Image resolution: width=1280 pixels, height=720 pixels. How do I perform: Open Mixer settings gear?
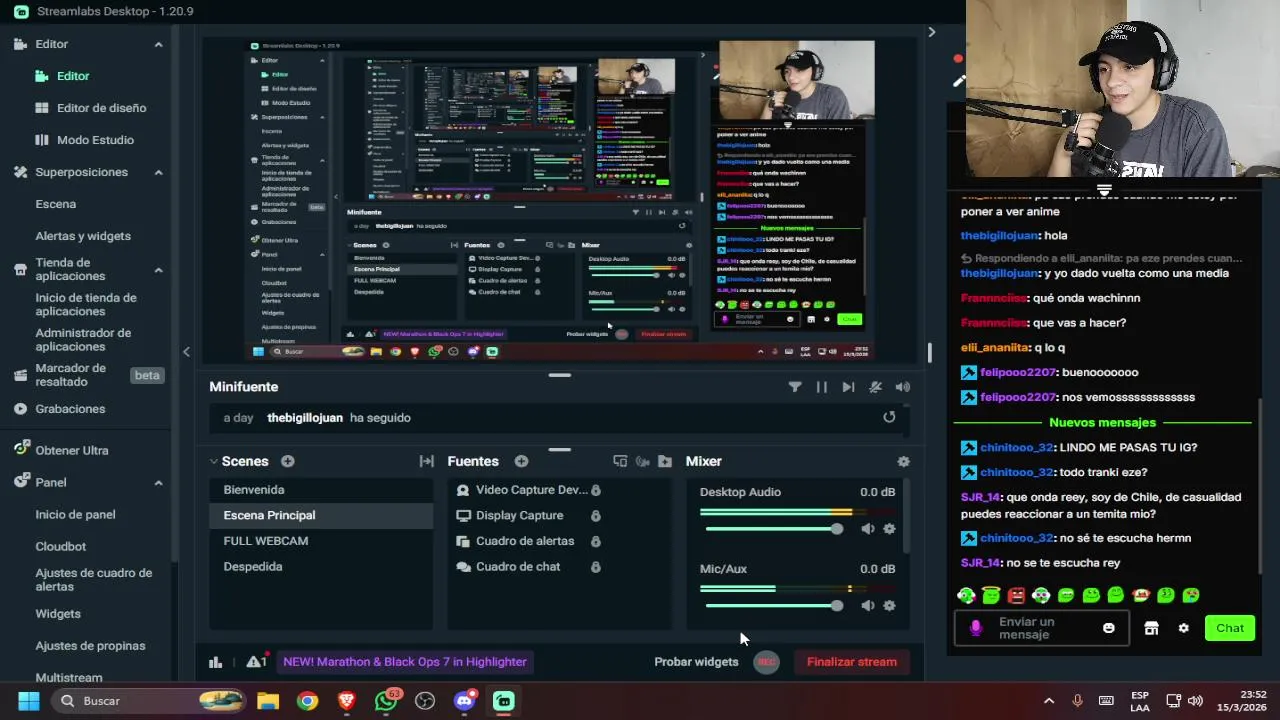[904, 461]
